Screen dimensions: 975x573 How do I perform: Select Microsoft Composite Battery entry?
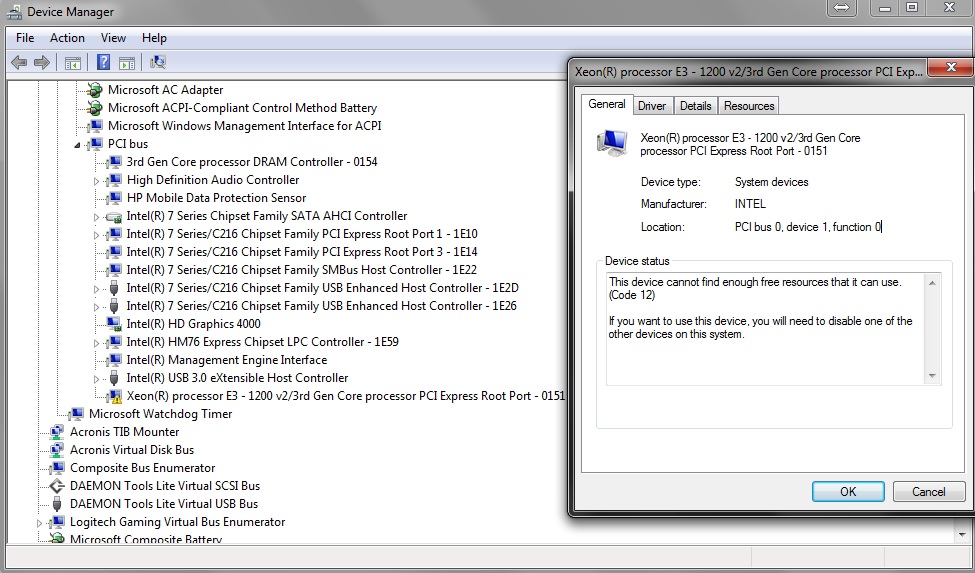click(146, 539)
